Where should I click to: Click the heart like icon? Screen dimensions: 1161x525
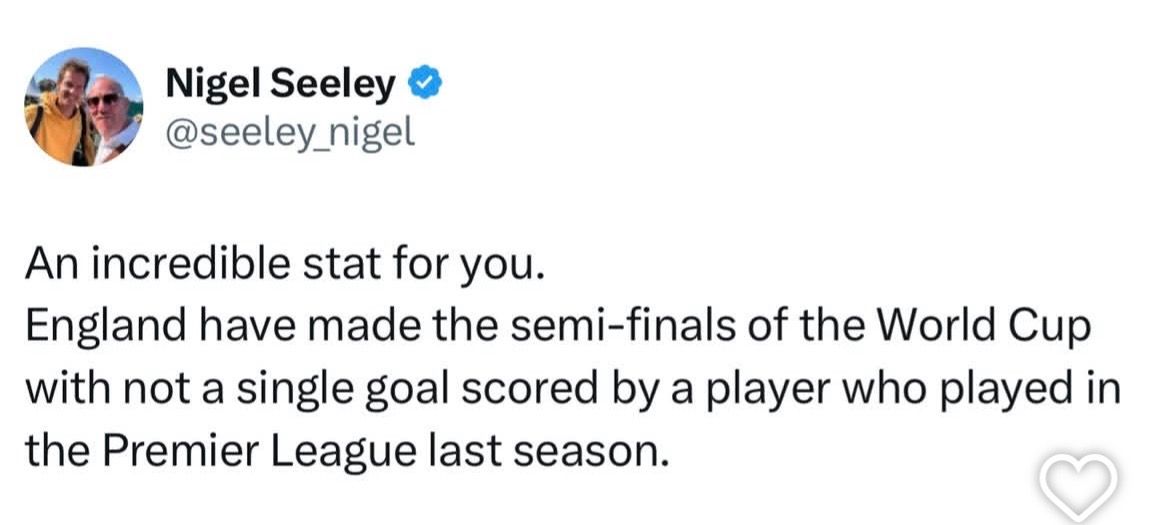pyautogui.click(x=1077, y=486)
